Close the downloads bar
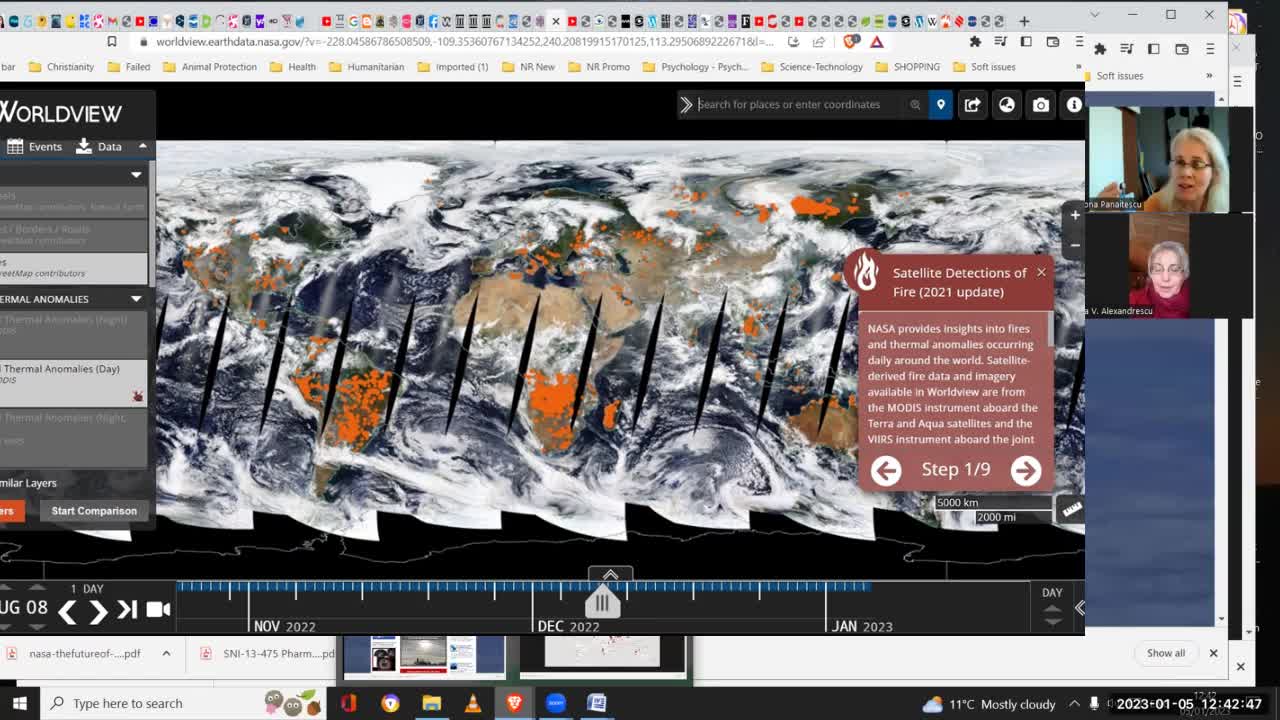The width and height of the screenshot is (1280, 720). point(1213,653)
